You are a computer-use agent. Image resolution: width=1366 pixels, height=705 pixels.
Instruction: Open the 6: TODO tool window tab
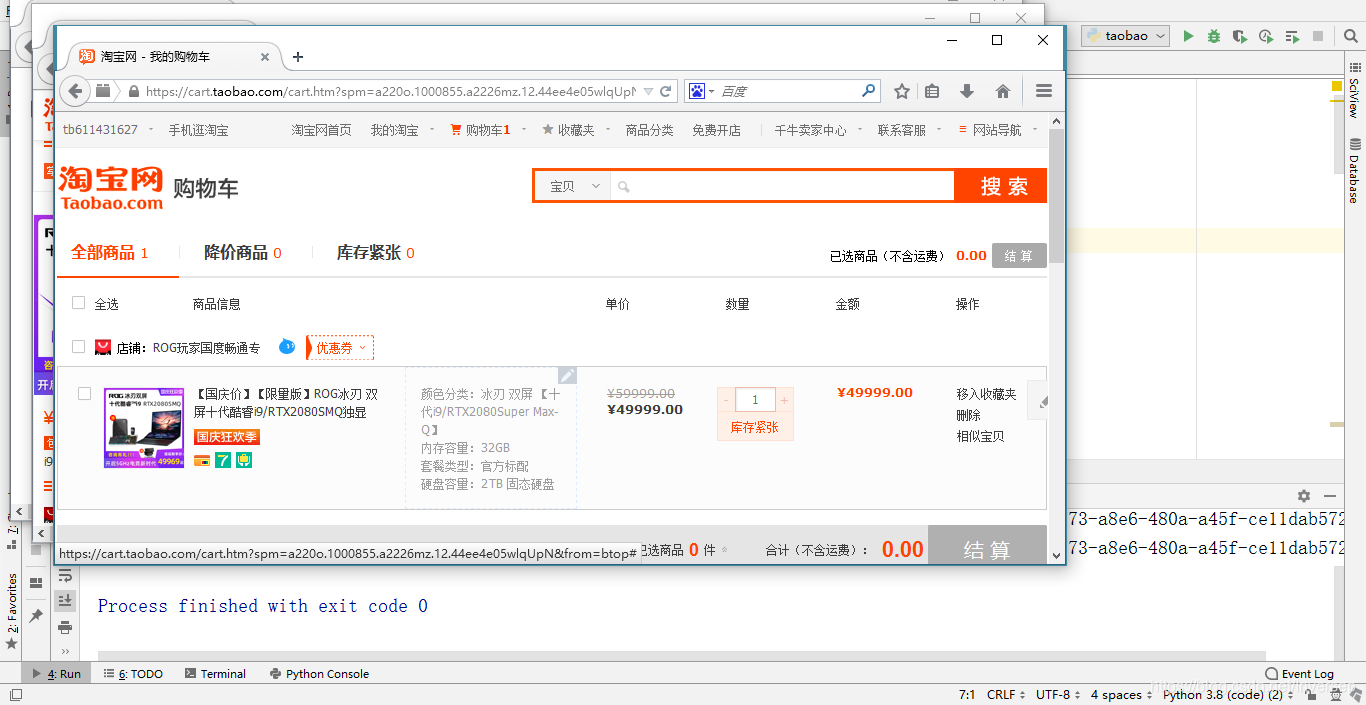pos(134,674)
